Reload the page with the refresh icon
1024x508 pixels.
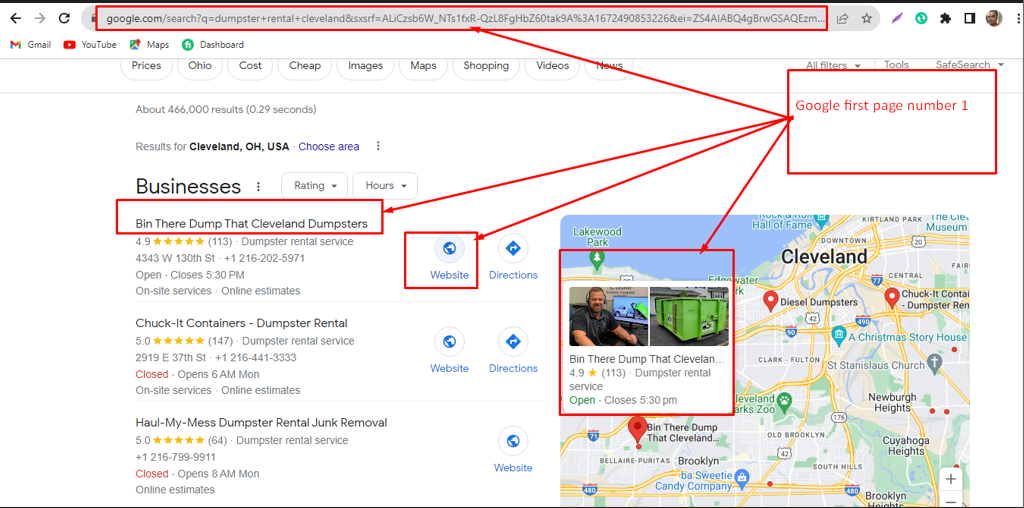tap(64, 18)
